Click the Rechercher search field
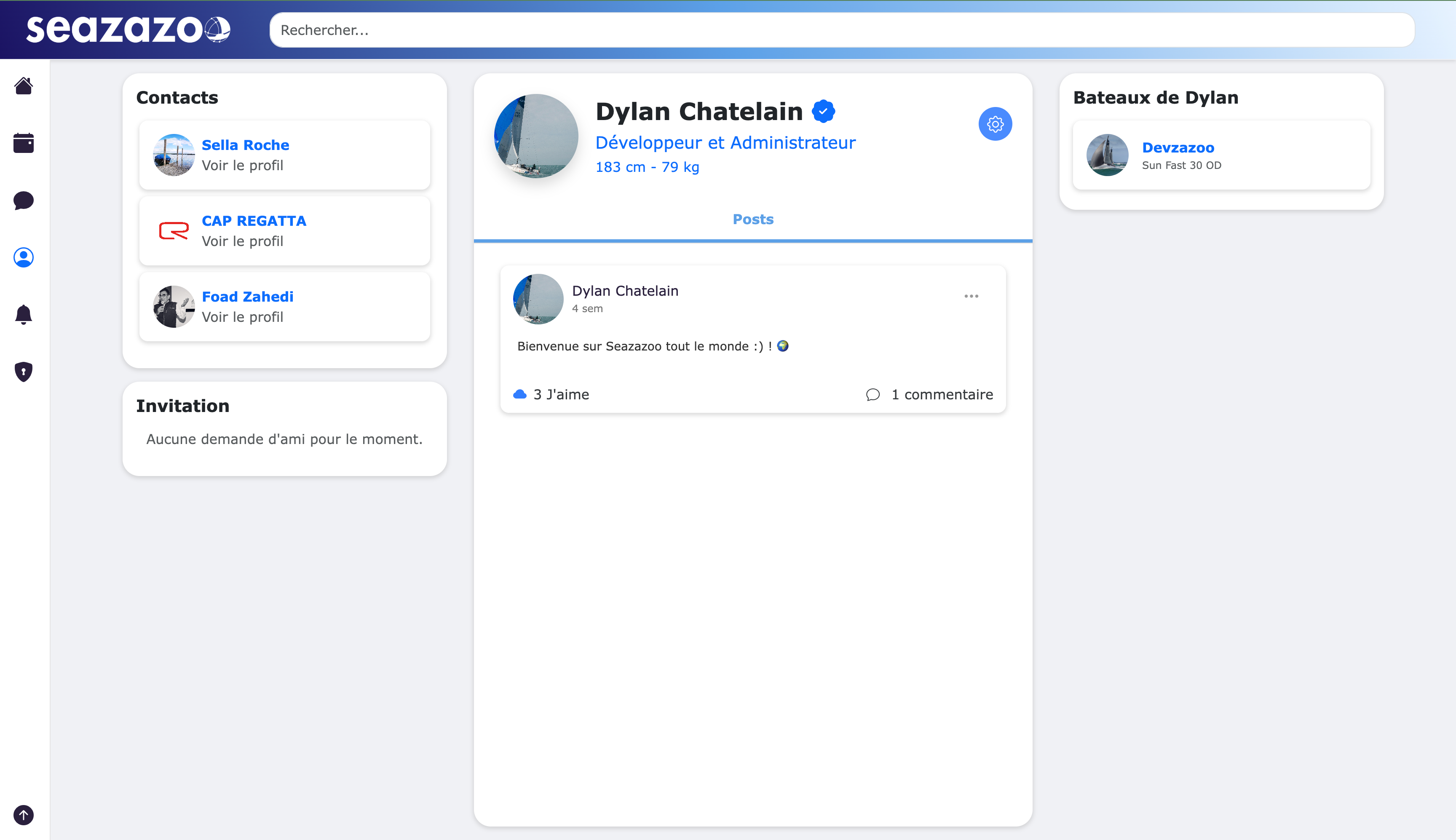The image size is (1456, 840). [x=842, y=30]
